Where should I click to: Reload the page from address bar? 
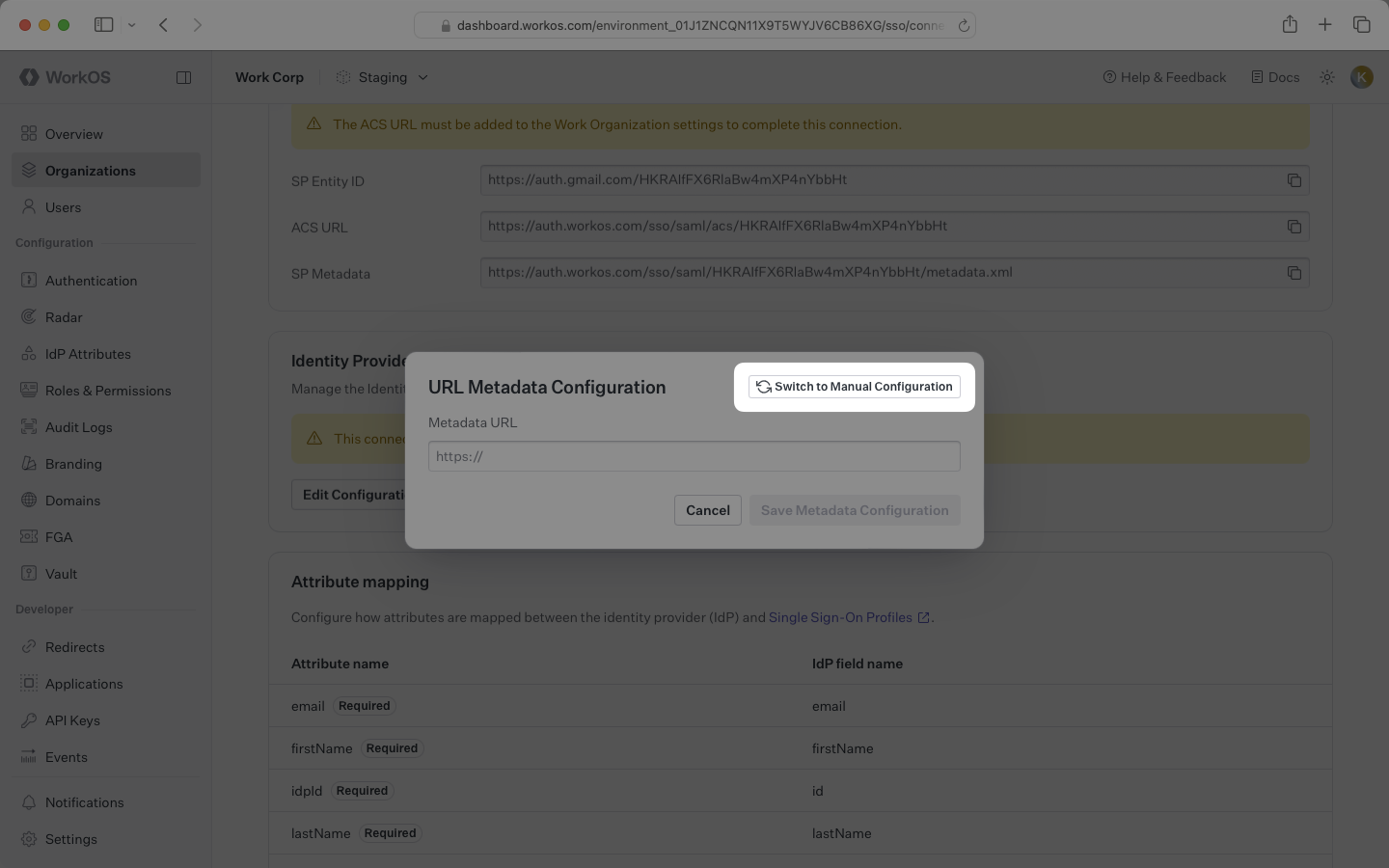[x=963, y=26]
